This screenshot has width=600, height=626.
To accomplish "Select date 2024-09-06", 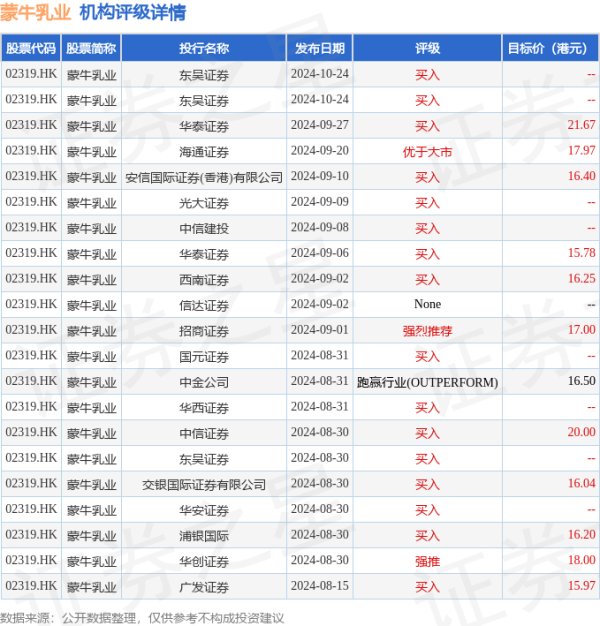I will (x=319, y=253).
